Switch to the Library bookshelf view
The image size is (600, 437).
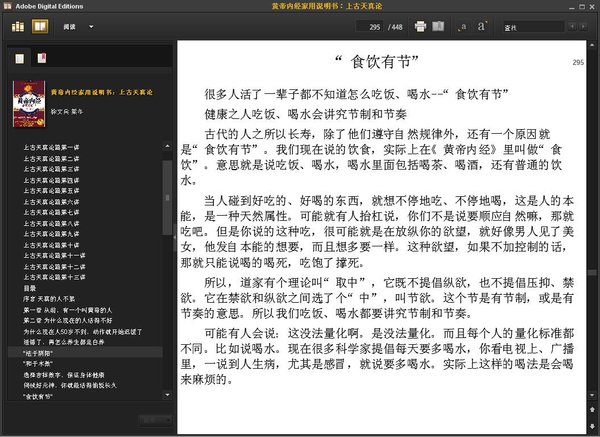pyautogui.click(x=18, y=26)
